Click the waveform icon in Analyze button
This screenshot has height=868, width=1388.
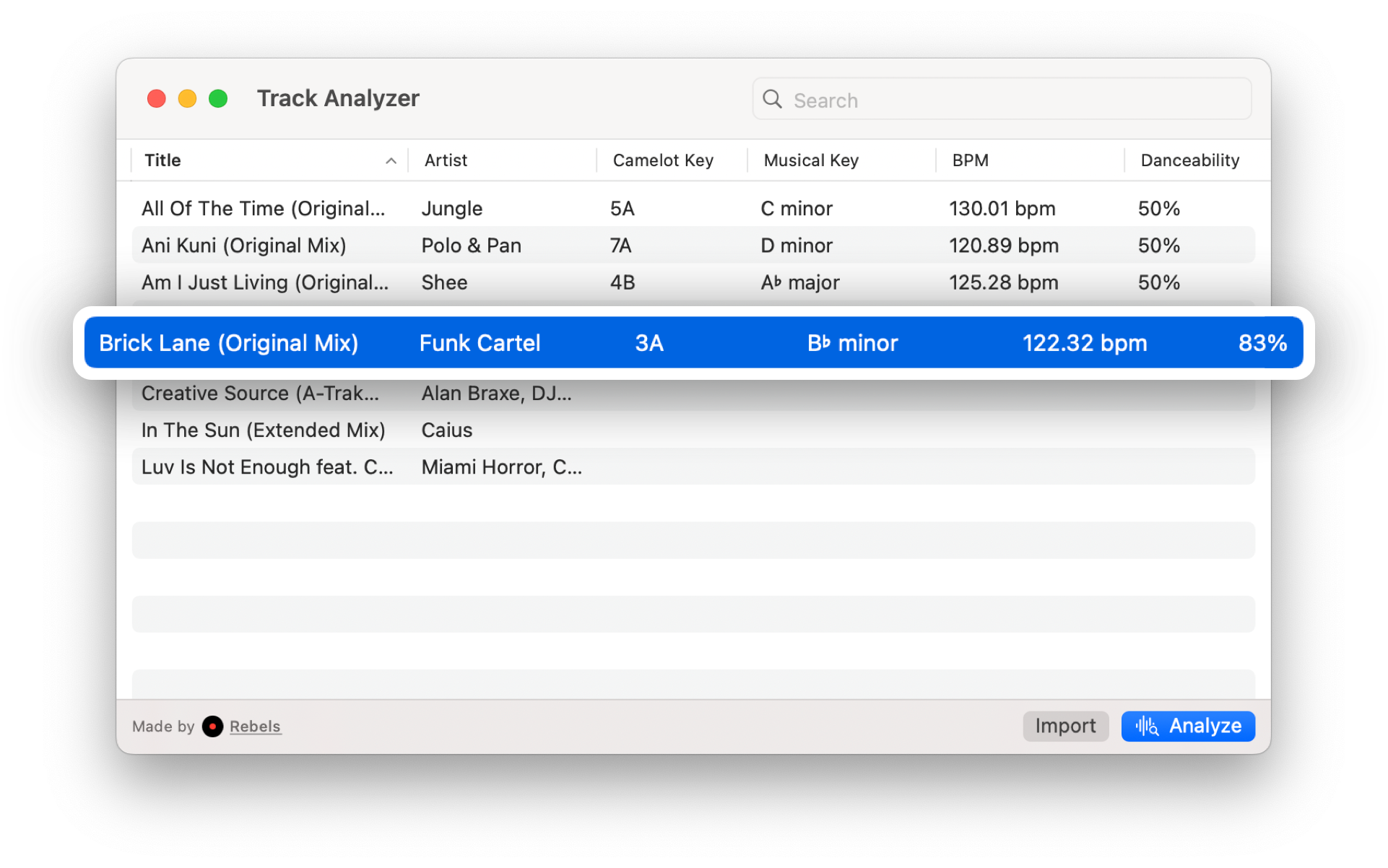pyautogui.click(x=1147, y=726)
